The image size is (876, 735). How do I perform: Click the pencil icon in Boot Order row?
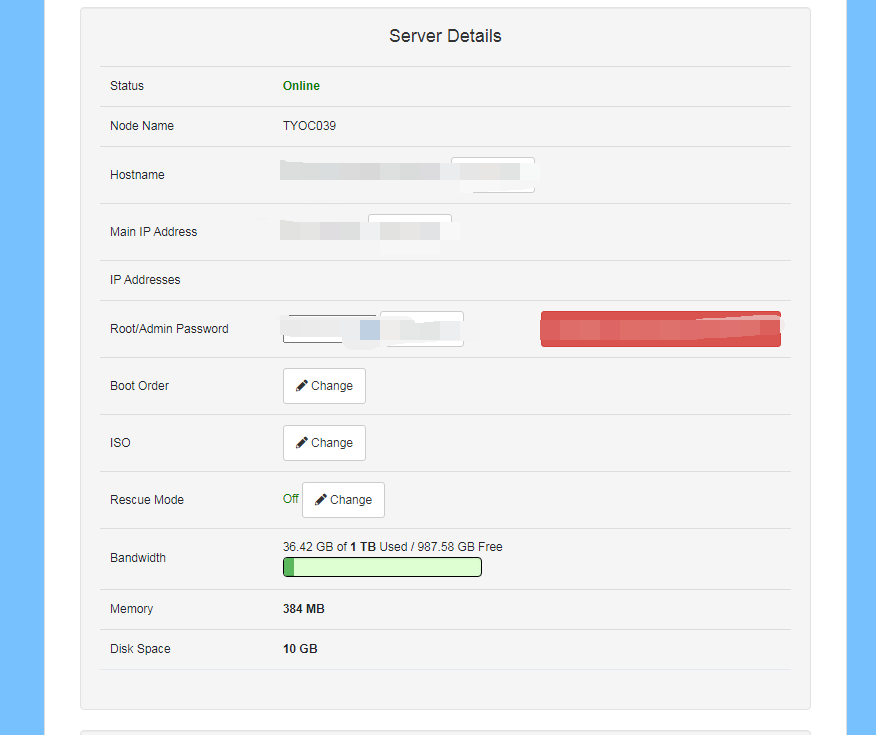[301, 386]
